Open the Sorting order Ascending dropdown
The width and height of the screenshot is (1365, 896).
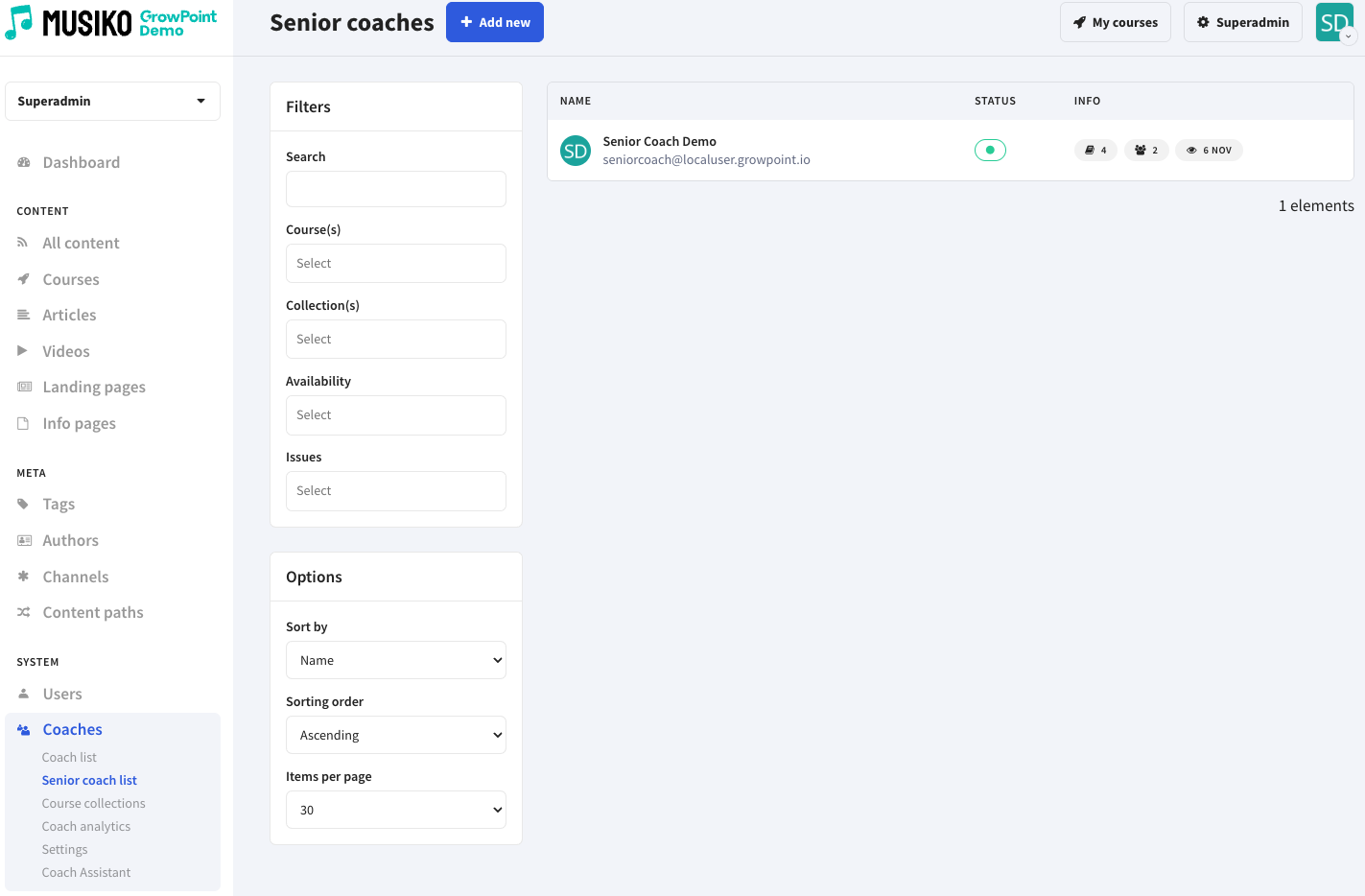[395, 735]
